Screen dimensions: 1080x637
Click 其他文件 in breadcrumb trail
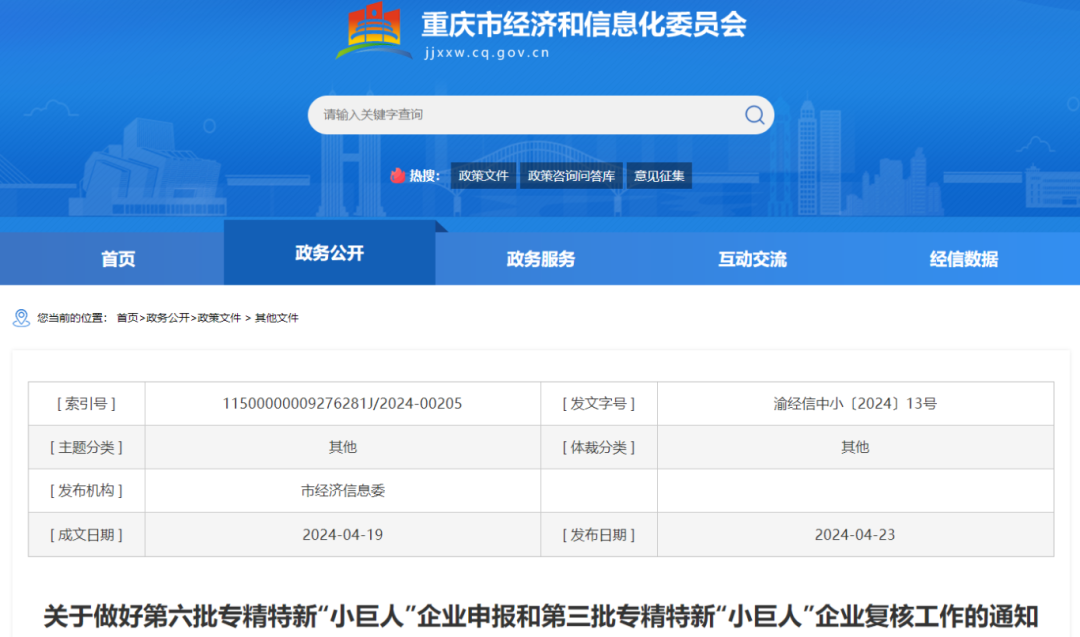pos(276,318)
